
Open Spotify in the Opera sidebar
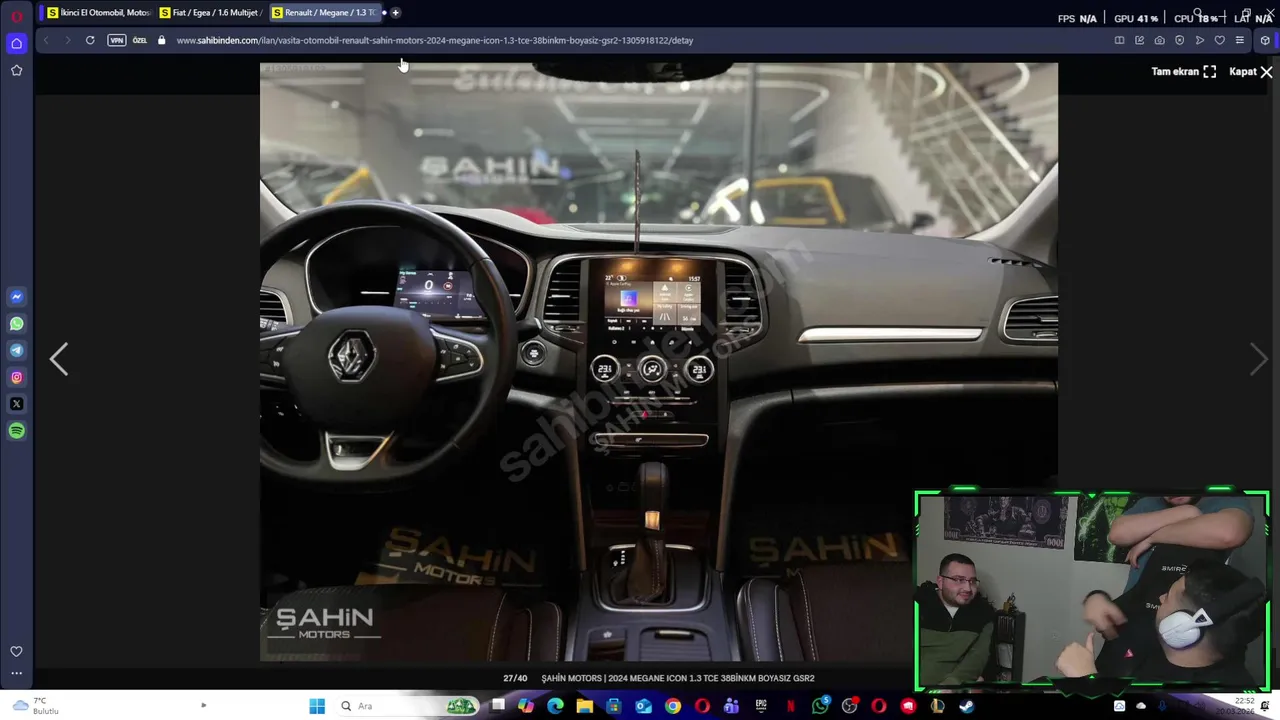click(x=16, y=431)
